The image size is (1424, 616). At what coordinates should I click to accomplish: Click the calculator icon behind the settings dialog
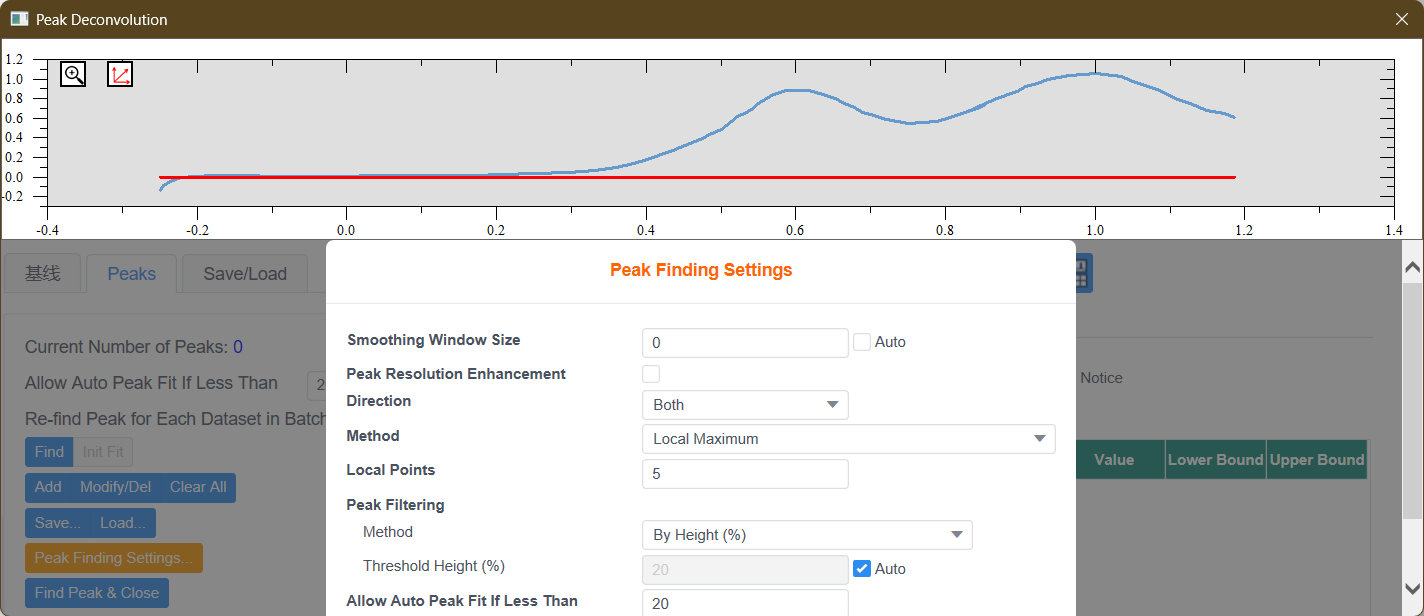click(x=1083, y=273)
